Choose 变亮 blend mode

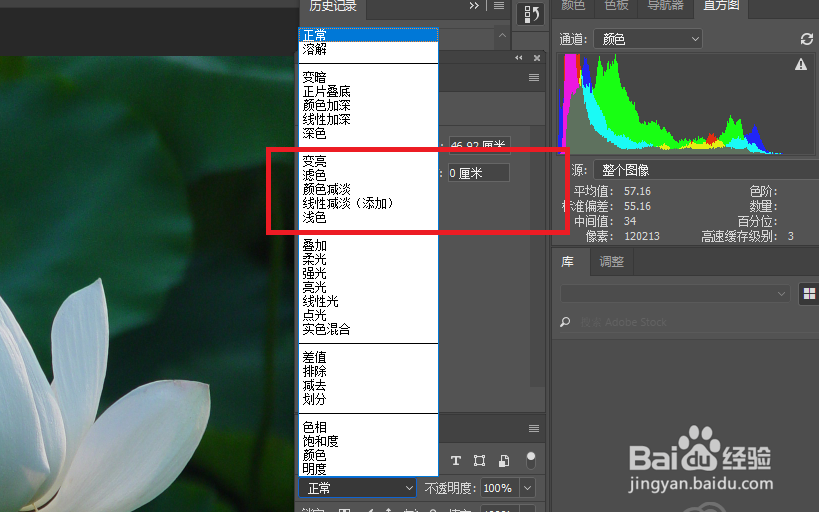coord(368,161)
